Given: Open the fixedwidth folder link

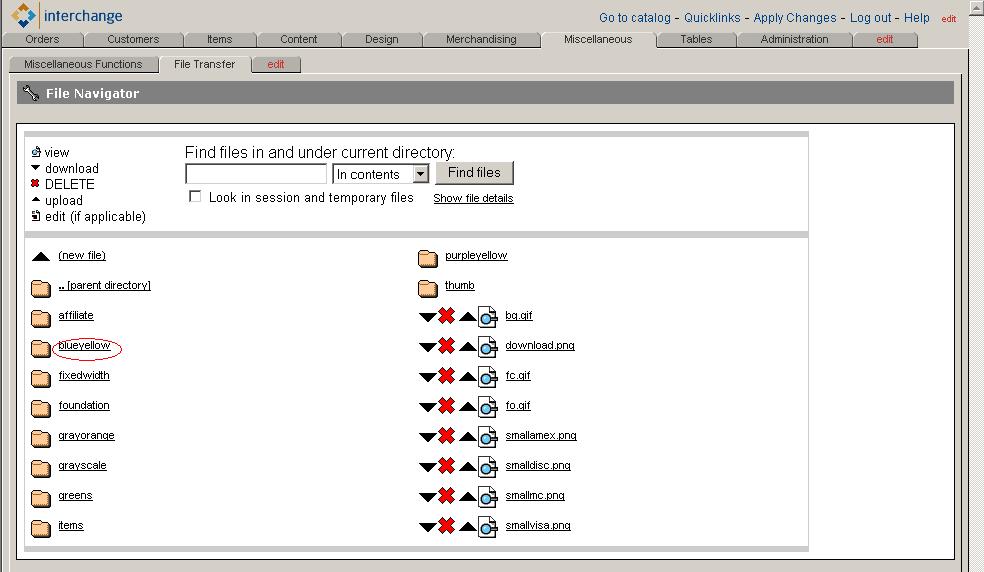Looking at the screenshot, I should 84,375.
